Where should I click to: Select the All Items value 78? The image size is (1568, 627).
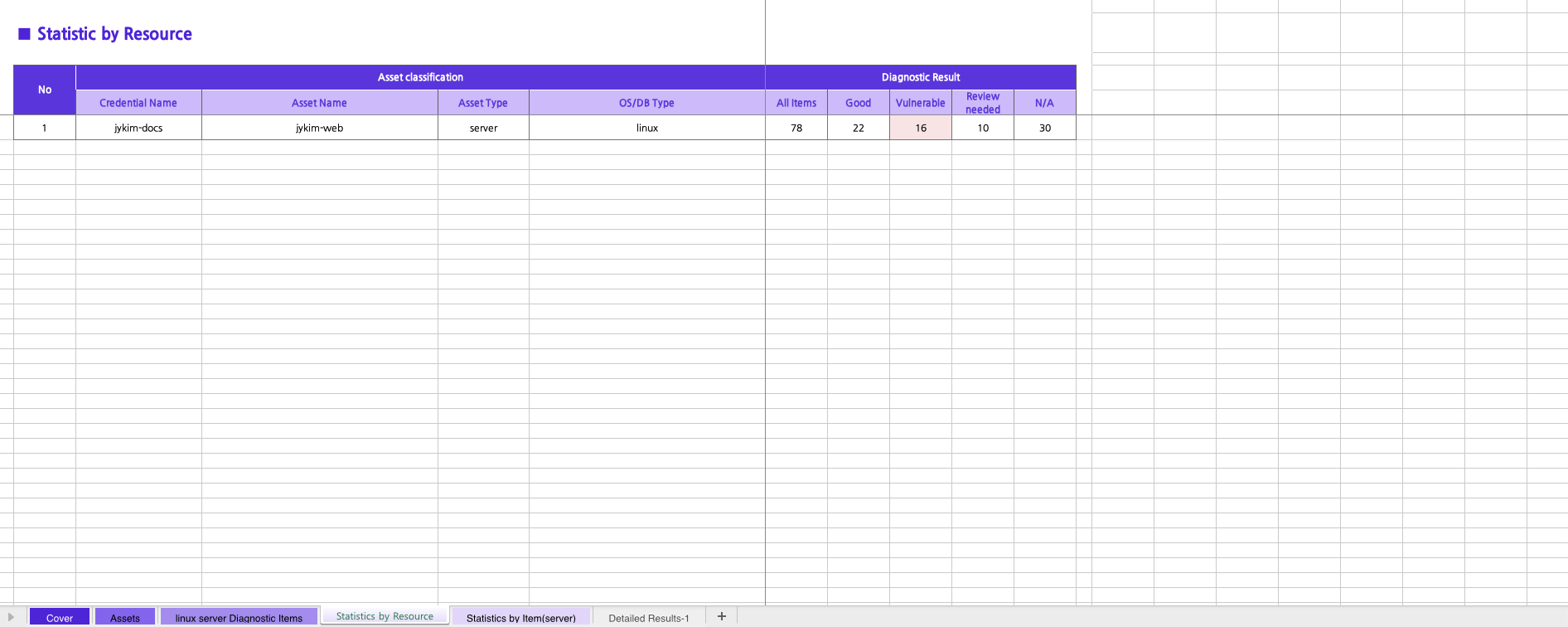pos(796,128)
